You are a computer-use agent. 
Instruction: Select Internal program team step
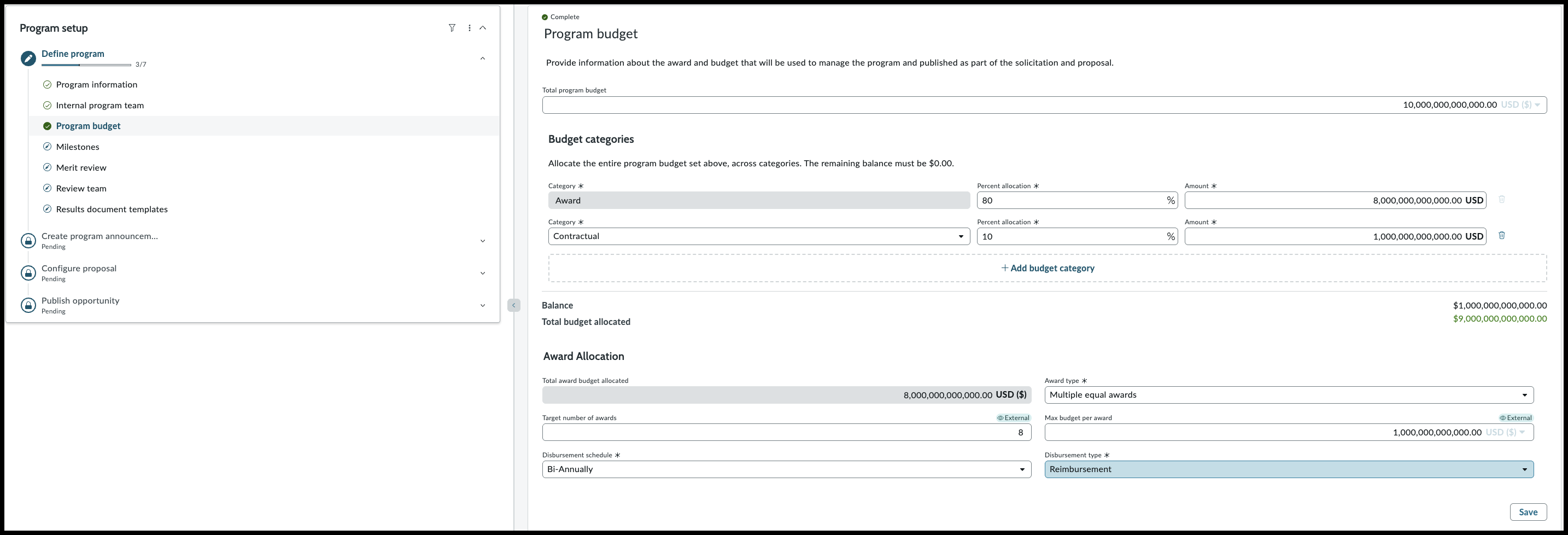click(x=100, y=106)
